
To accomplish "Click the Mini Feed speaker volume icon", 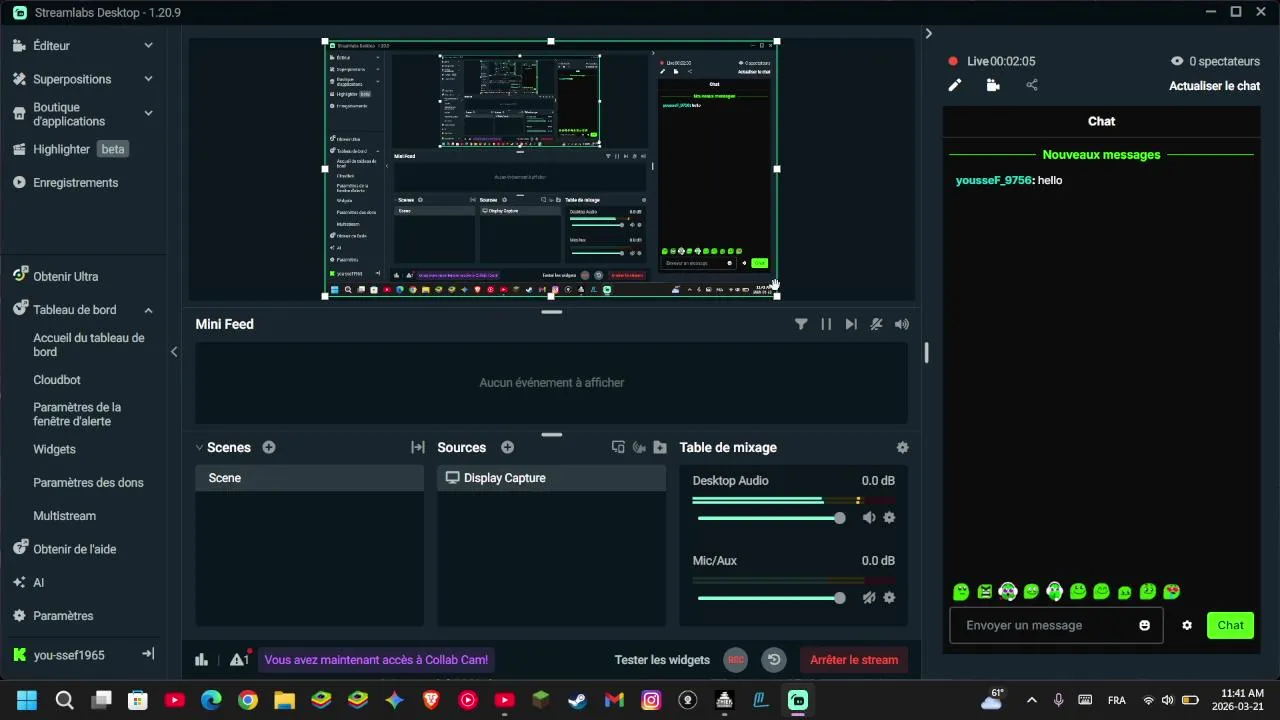I will [x=902, y=324].
